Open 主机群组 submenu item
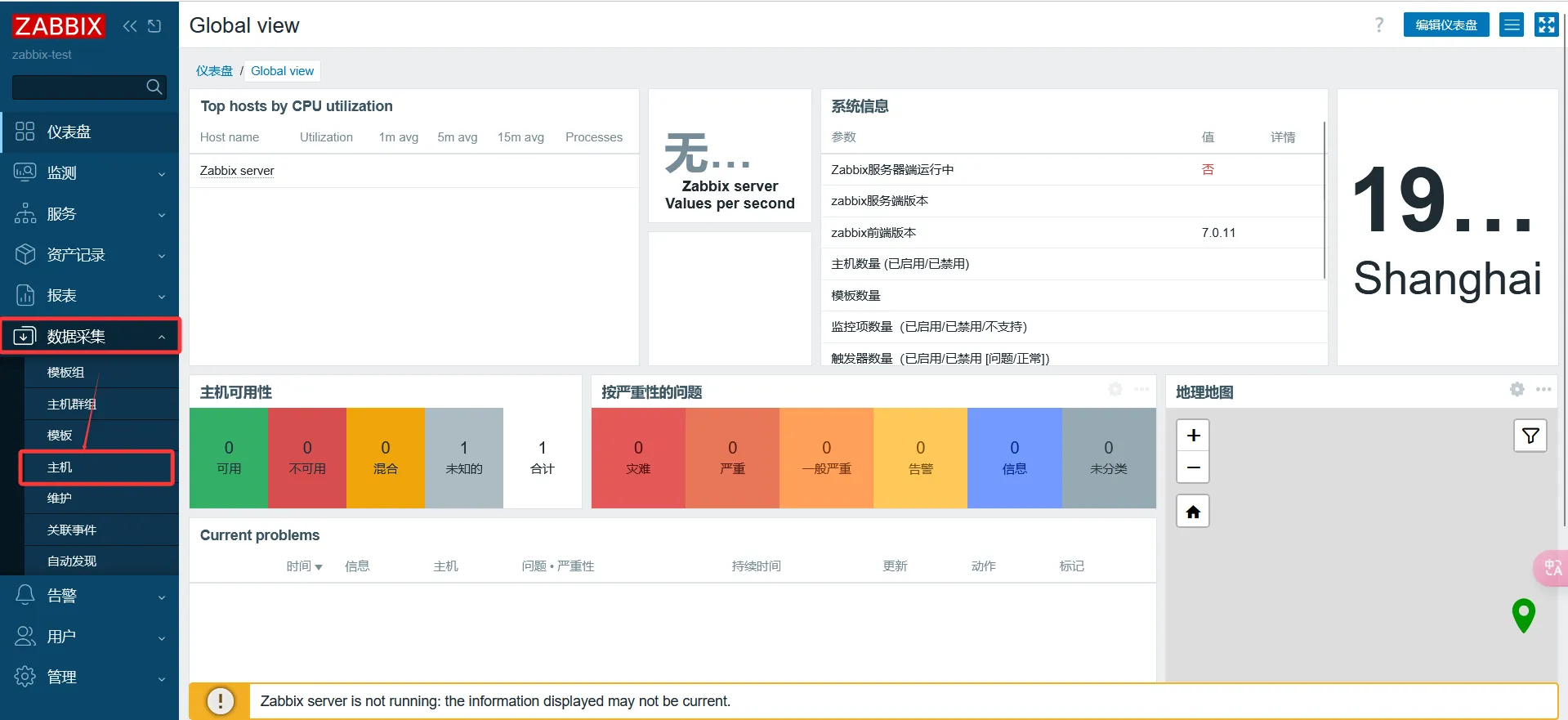Viewport: 1568px width, 720px height. (x=101, y=404)
